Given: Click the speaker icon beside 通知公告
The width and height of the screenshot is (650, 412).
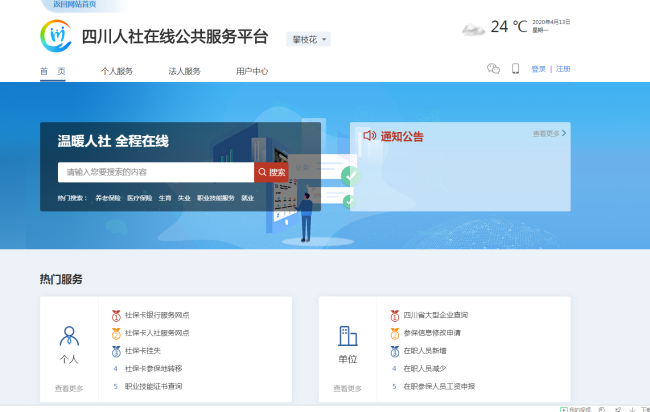Looking at the screenshot, I should tap(369, 135).
